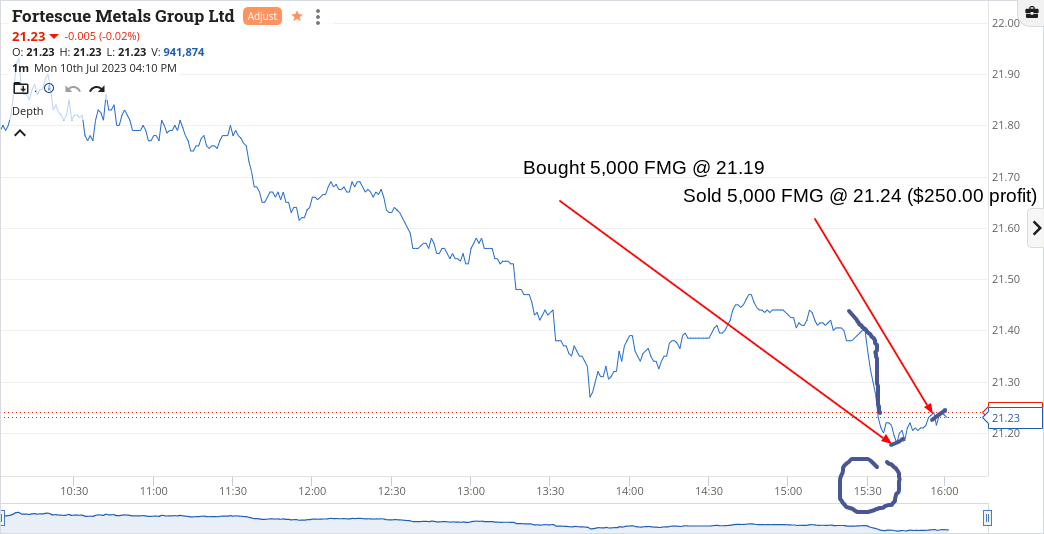
Task: Select the 'Bought 5,000 FMG @ 21.19' annotation
Action: click(643, 168)
